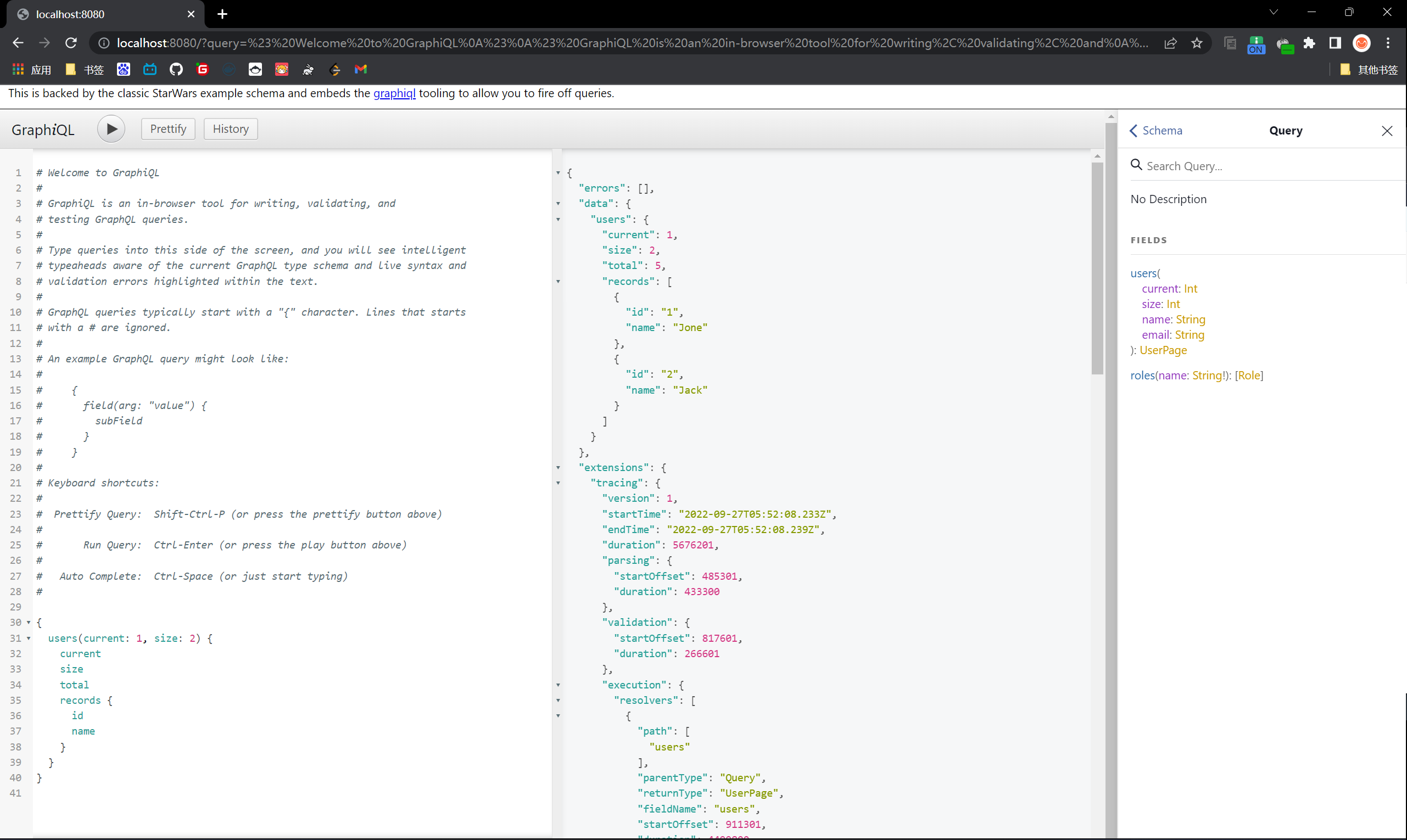Collapse the "records" array in results

[x=558, y=282]
